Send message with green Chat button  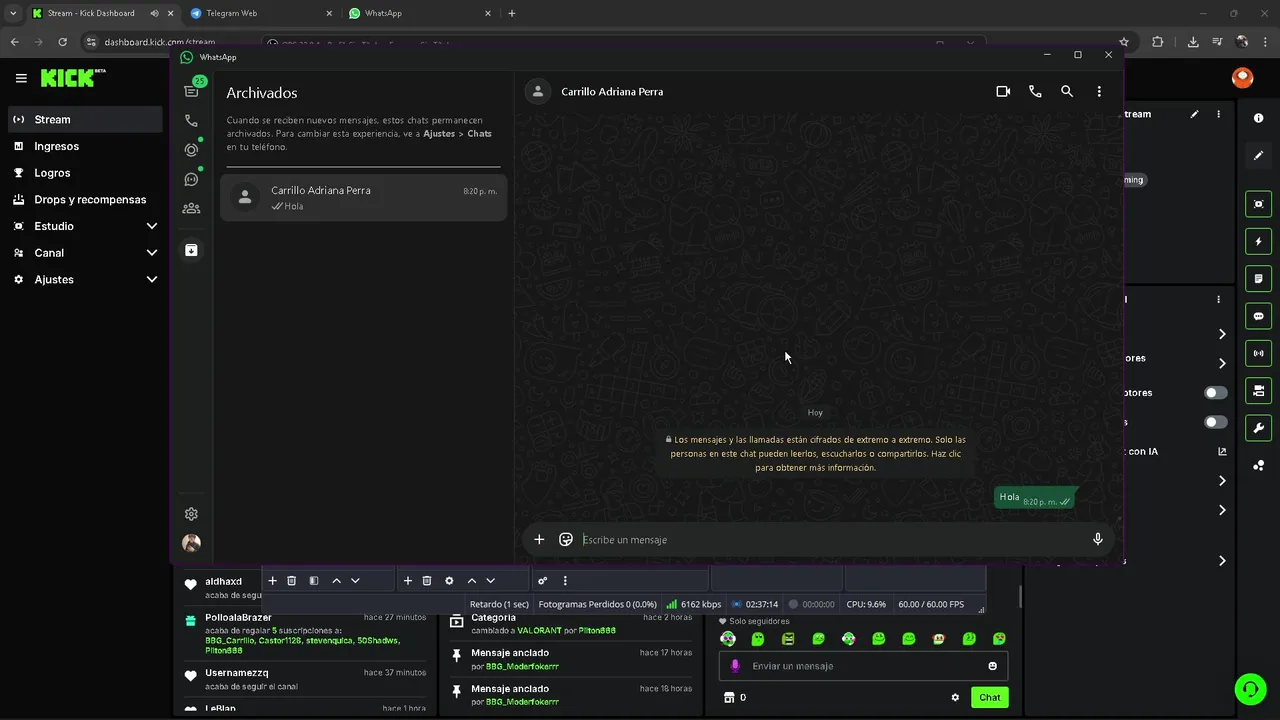(990, 697)
